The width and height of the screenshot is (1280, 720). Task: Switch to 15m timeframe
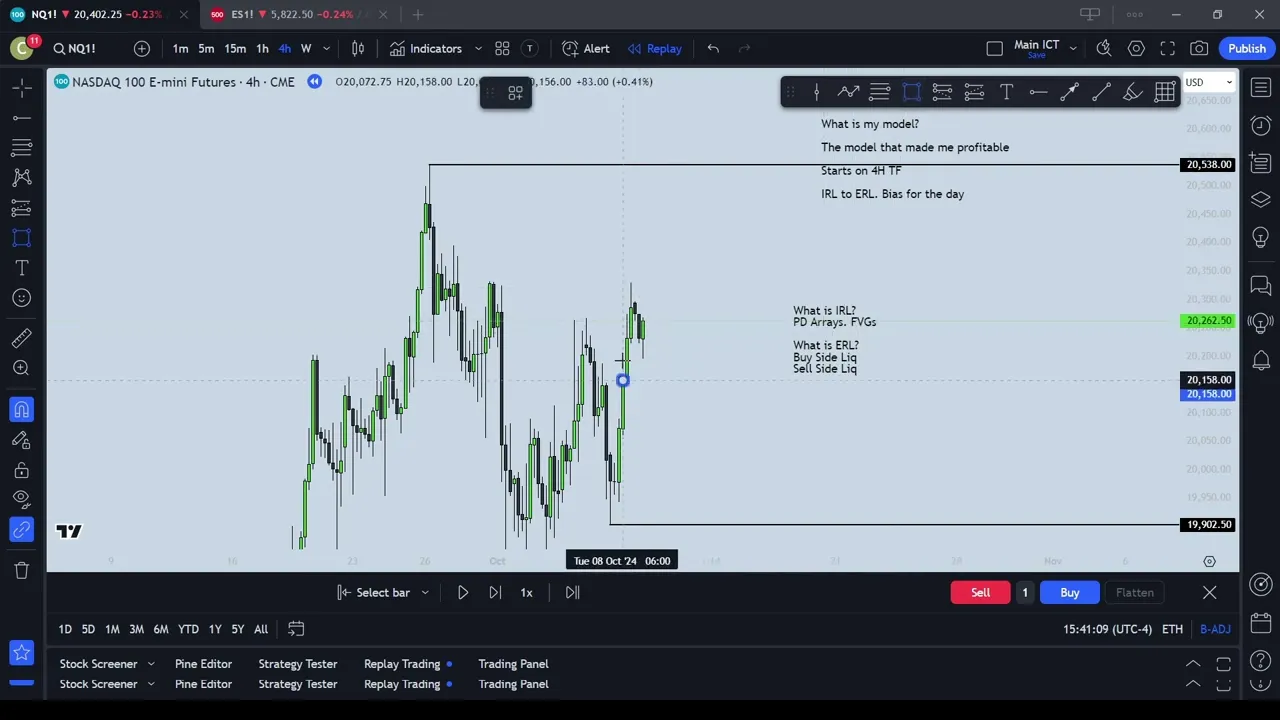click(x=235, y=48)
